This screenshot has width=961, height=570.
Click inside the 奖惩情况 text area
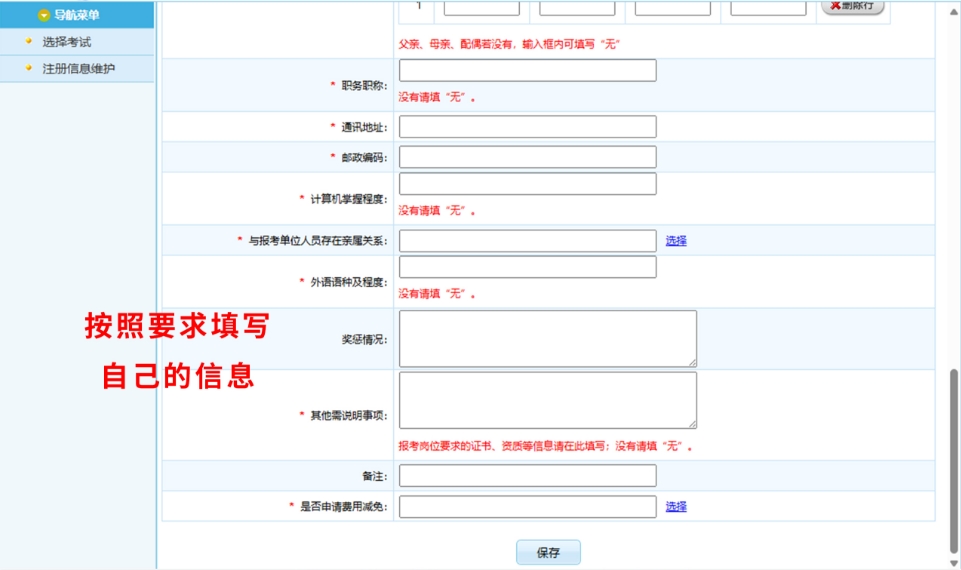pyautogui.click(x=547, y=338)
